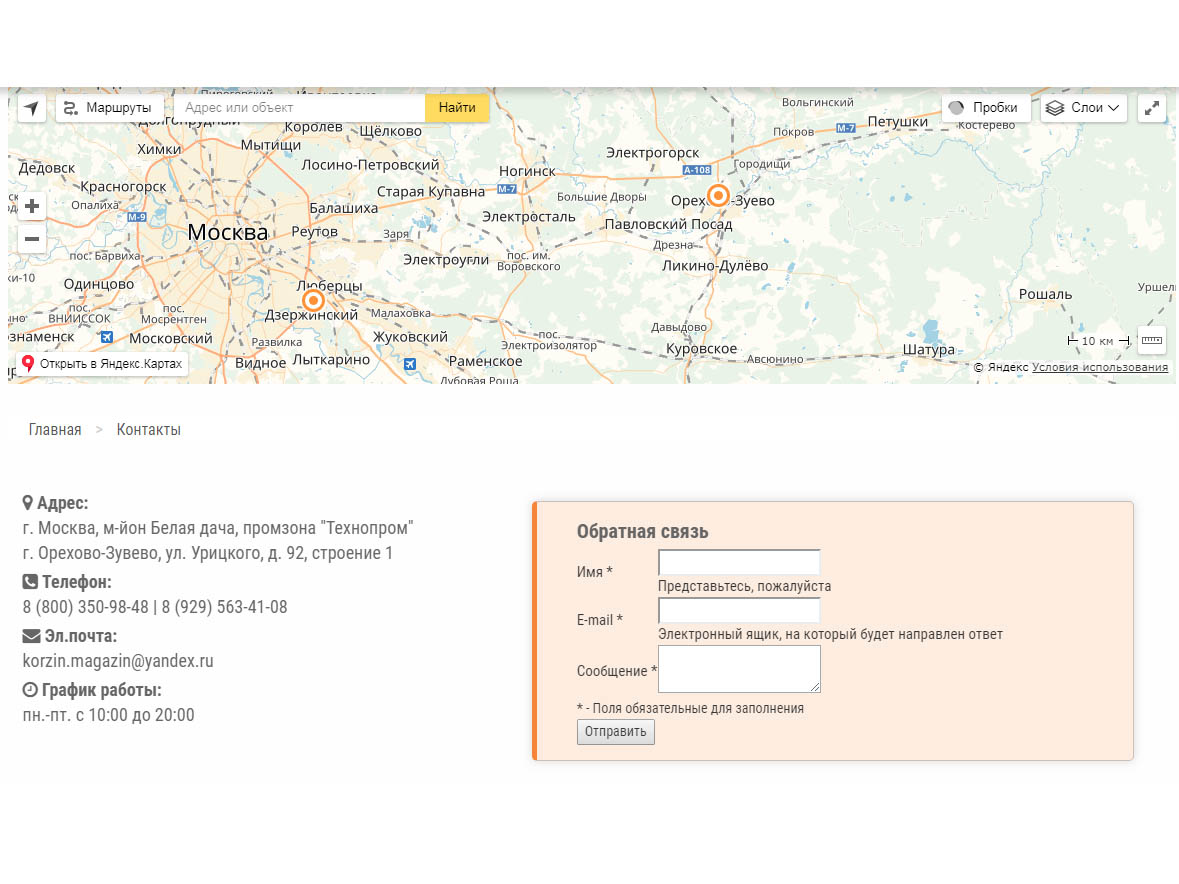This screenshot has width=1179, height=884.
Task: Open Условия использования link
Action: [1100, 367]
